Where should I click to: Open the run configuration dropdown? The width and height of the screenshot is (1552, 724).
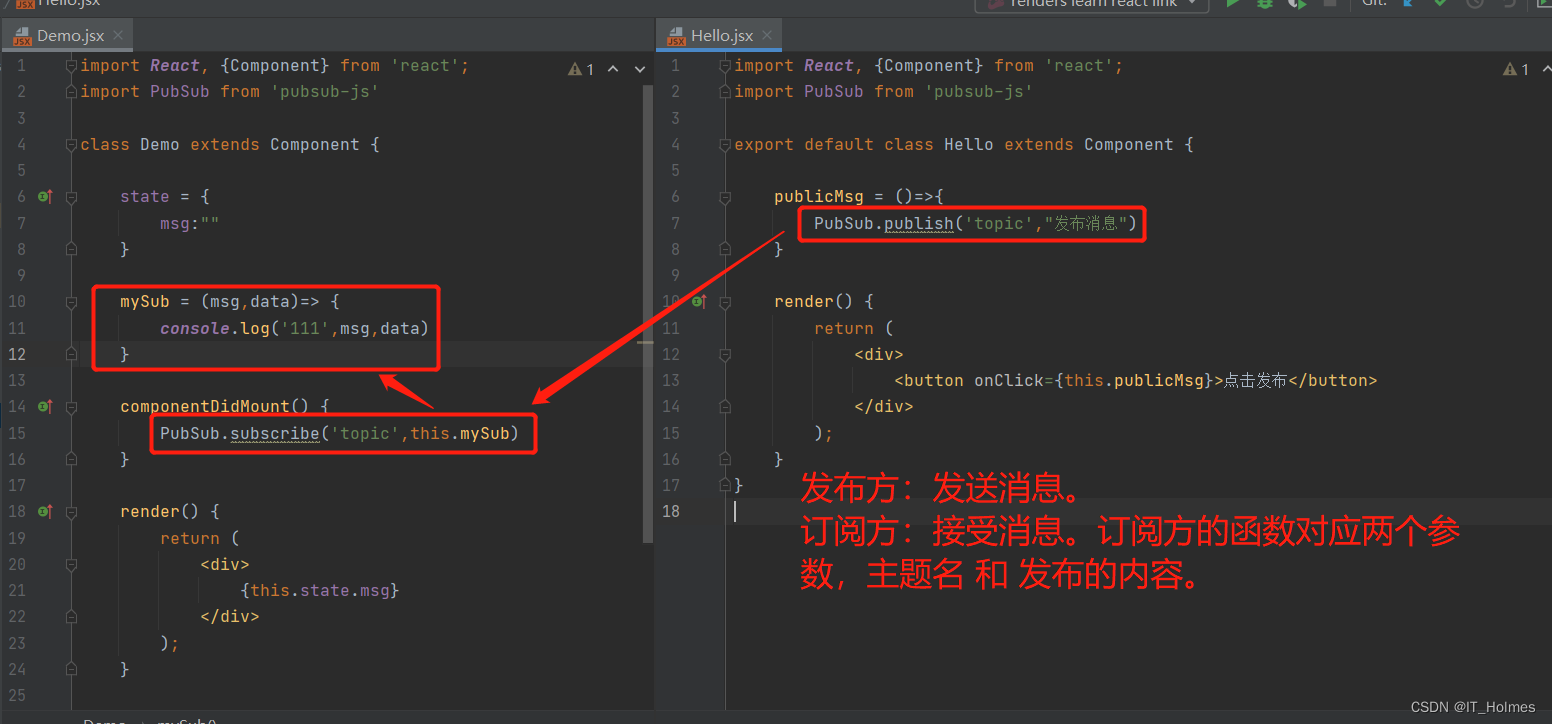[1092, 3]
